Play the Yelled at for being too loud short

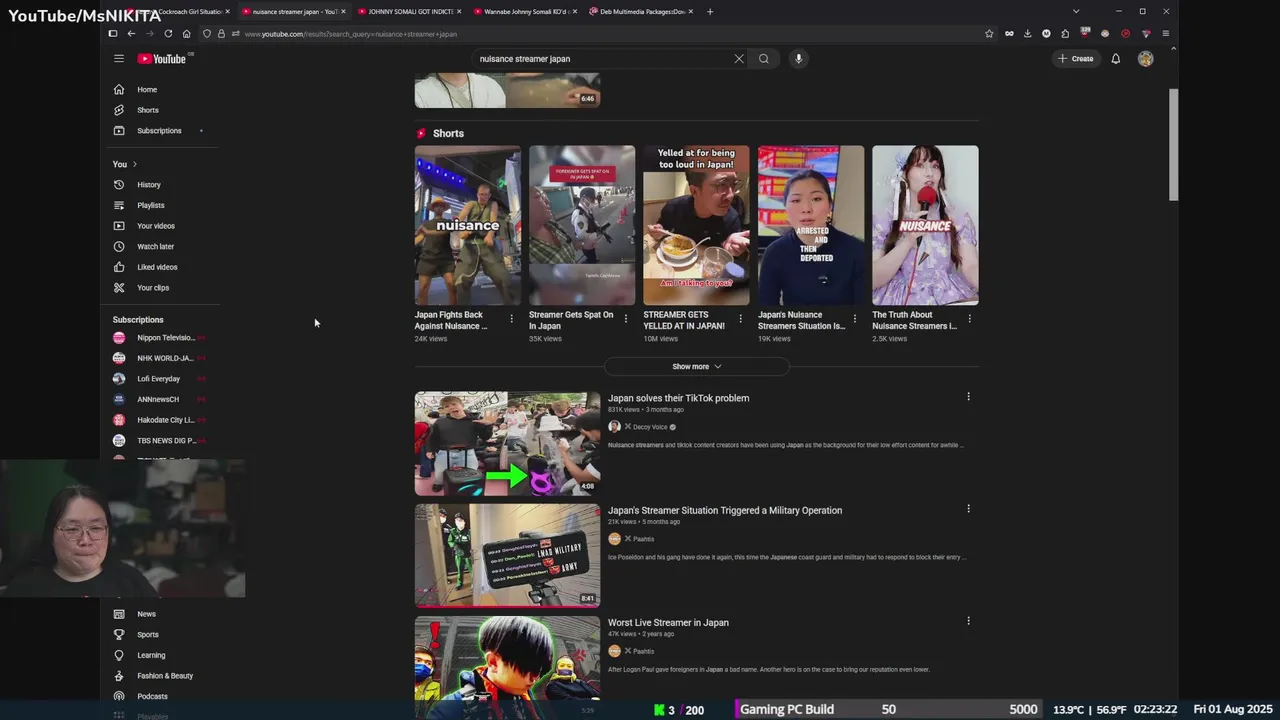[x=696, y=225]
